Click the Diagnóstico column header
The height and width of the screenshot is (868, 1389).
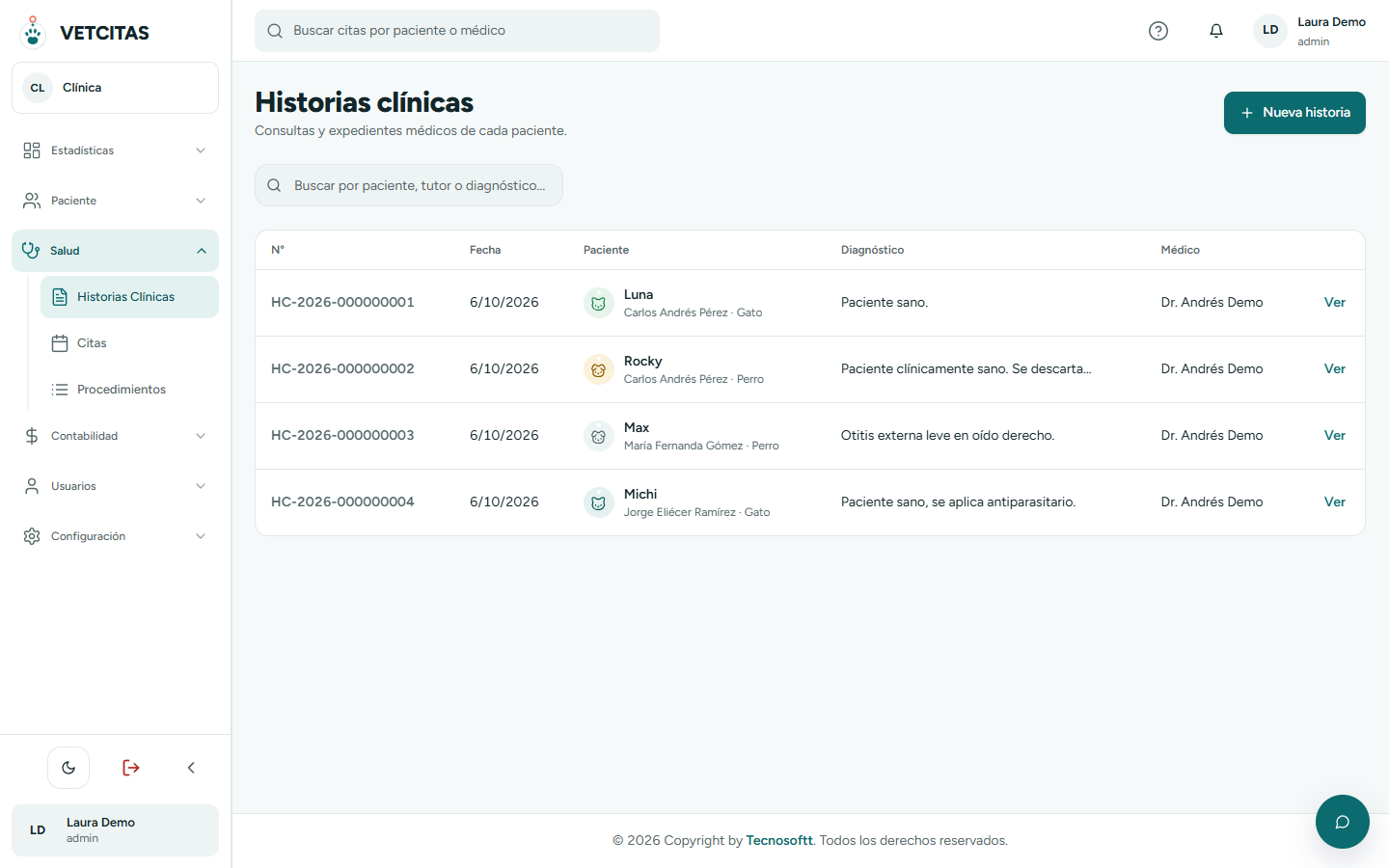872,250
